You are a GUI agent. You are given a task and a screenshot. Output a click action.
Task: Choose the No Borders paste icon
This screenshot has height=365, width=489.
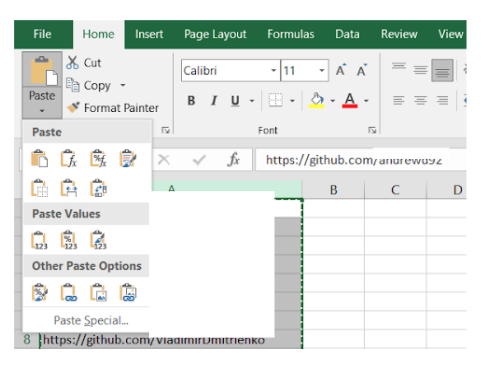tap(39, 188)
